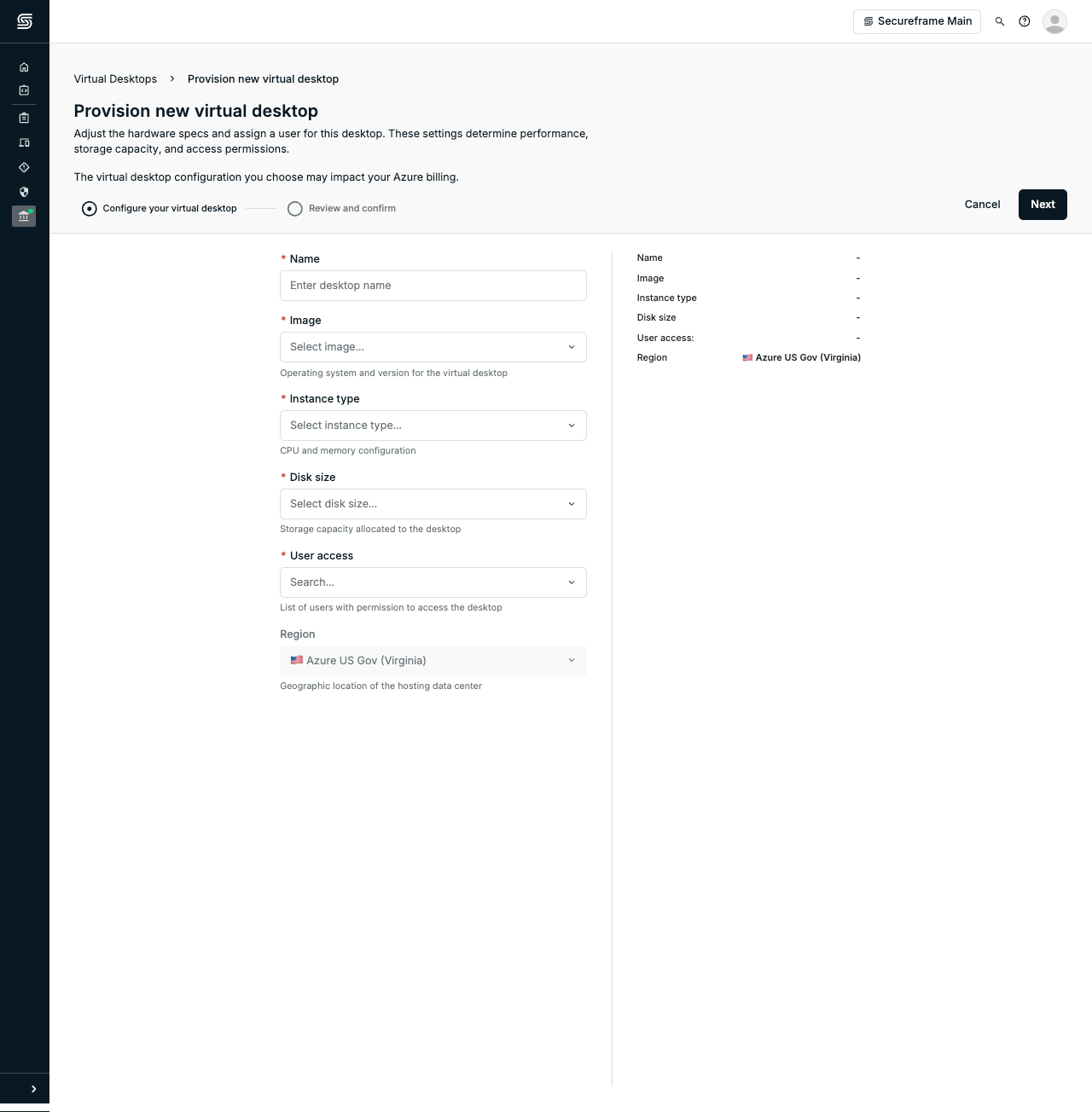Viewport: 1092px width, 1112px height.
Task: Open the diamond risk sidebar icon
Action: pos(24,167)
